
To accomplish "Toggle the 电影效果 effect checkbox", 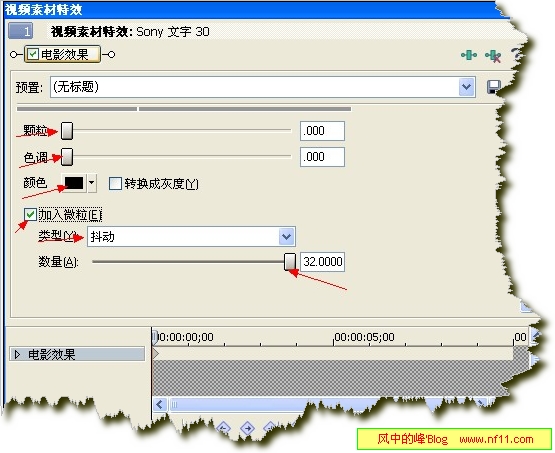I will (33, 54).
